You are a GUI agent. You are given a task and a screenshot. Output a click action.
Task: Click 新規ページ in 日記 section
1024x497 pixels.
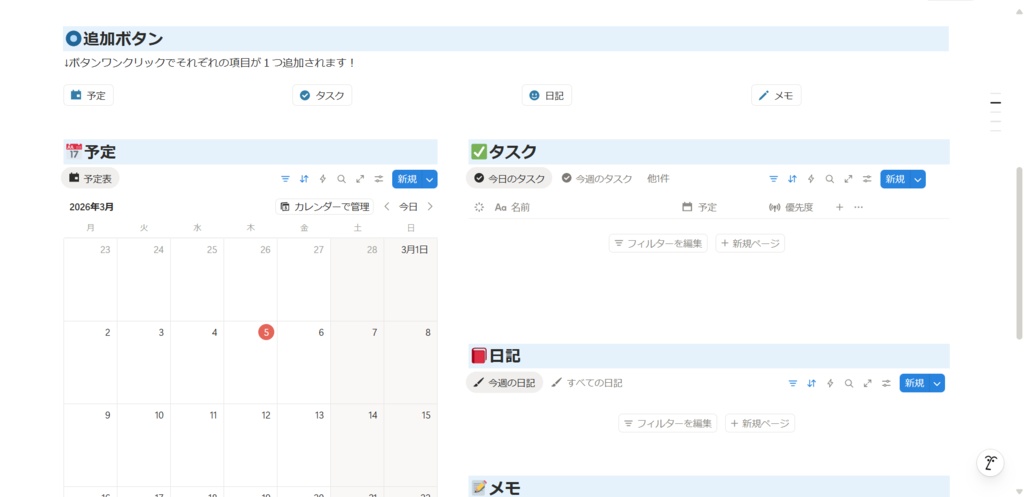(x=760, y=423)
